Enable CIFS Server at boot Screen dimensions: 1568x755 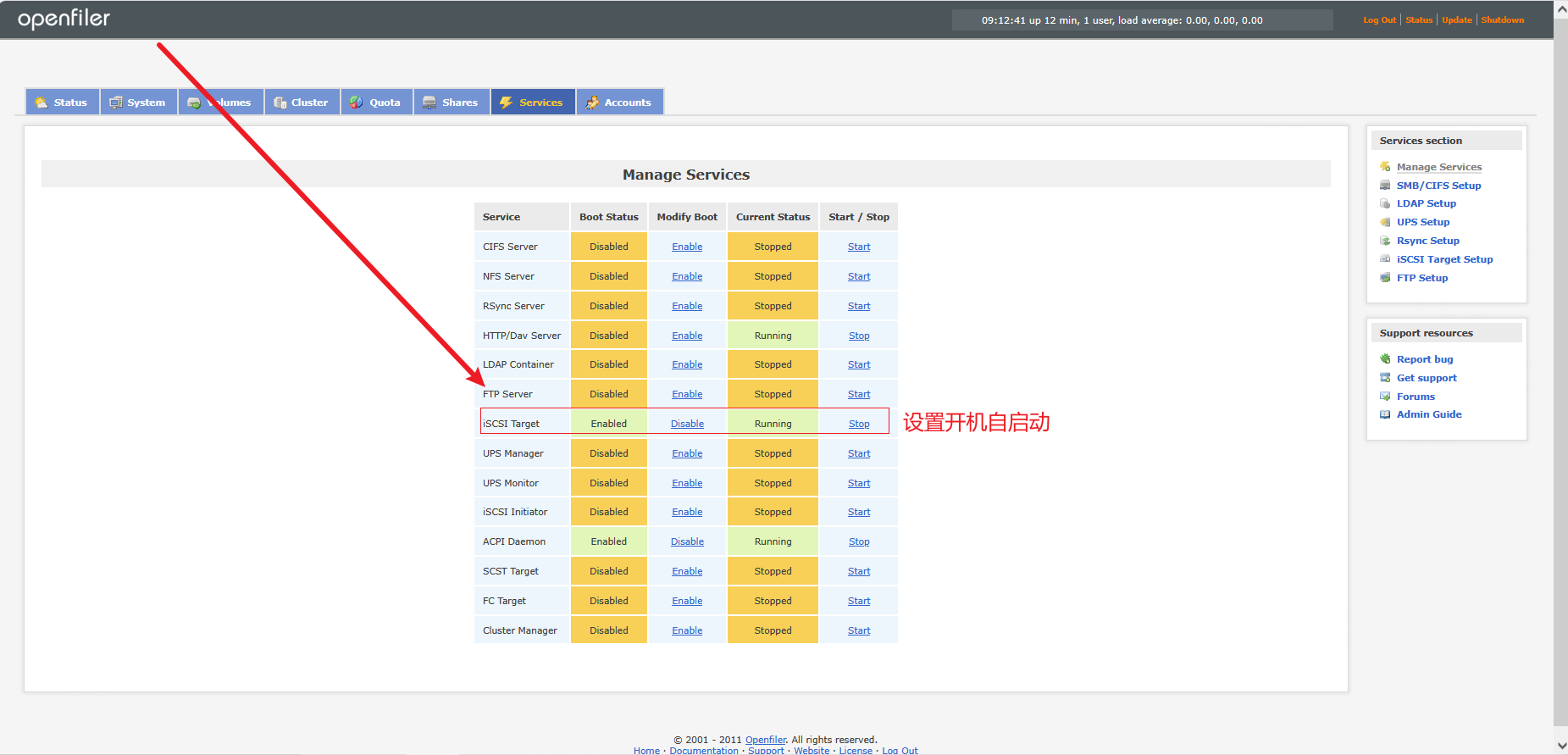point(687,247)
